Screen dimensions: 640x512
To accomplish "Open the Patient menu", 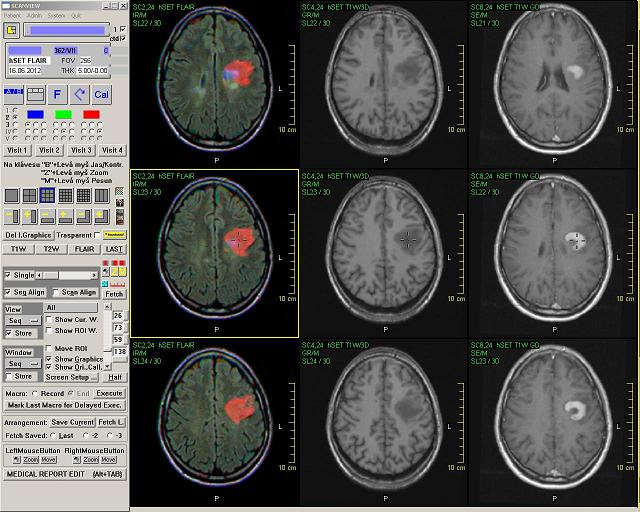I will pos(13,16).
